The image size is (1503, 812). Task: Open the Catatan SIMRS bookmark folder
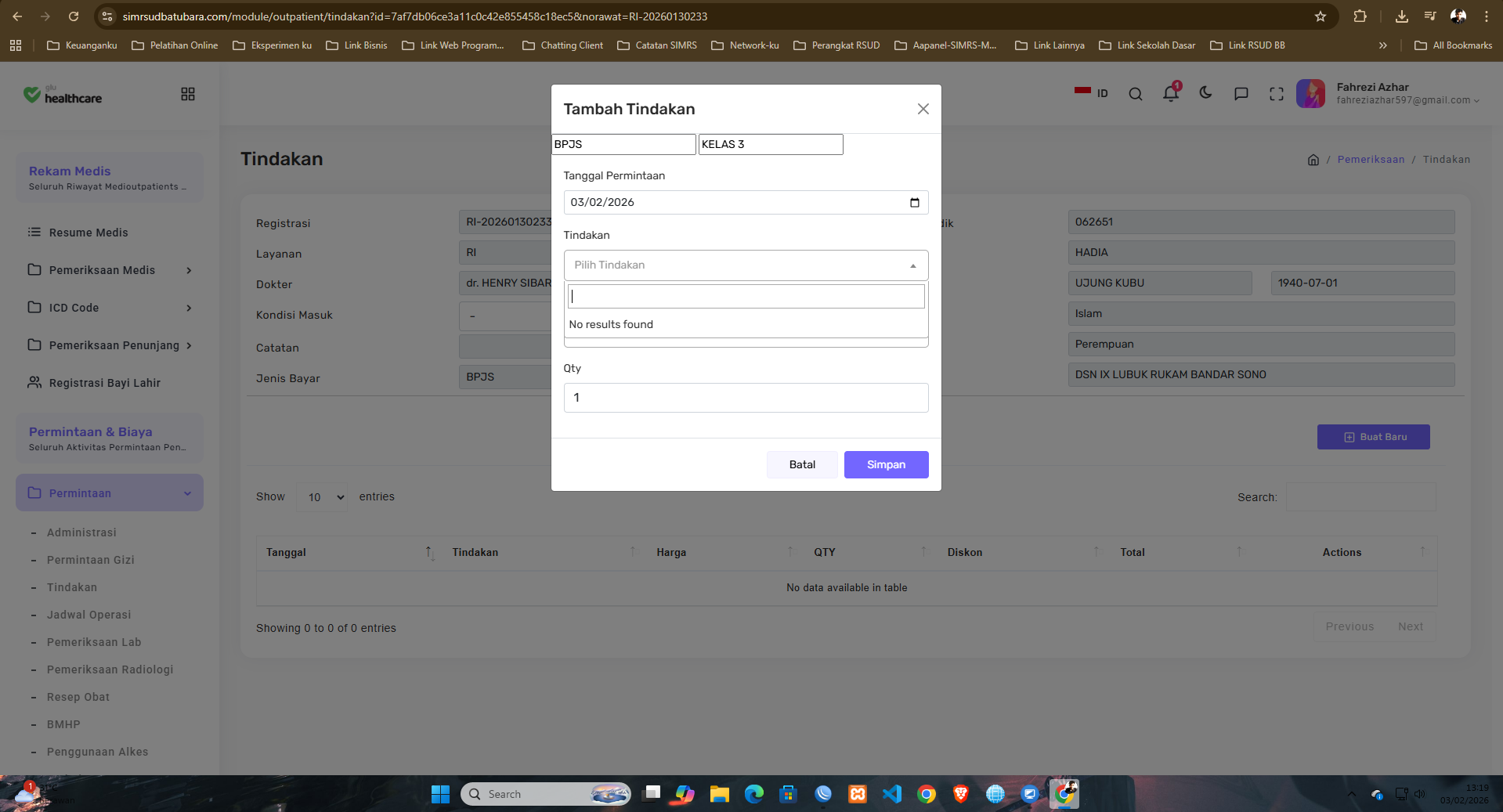[657, 45]
